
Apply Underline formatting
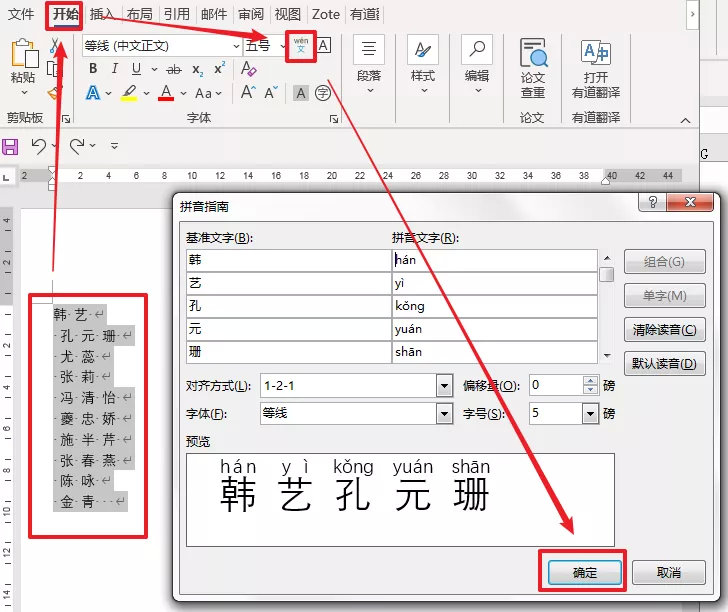(x=136, y=69)
